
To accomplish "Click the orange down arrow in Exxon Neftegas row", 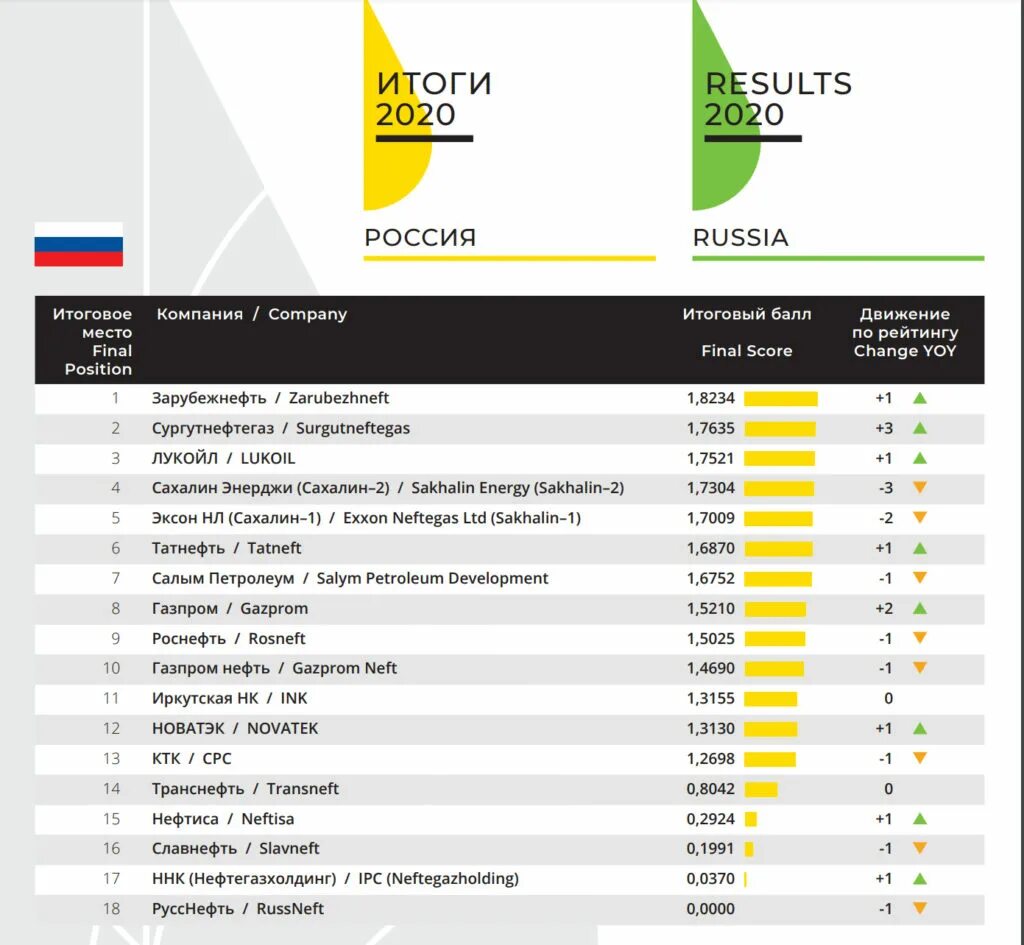I will [920, 517].
